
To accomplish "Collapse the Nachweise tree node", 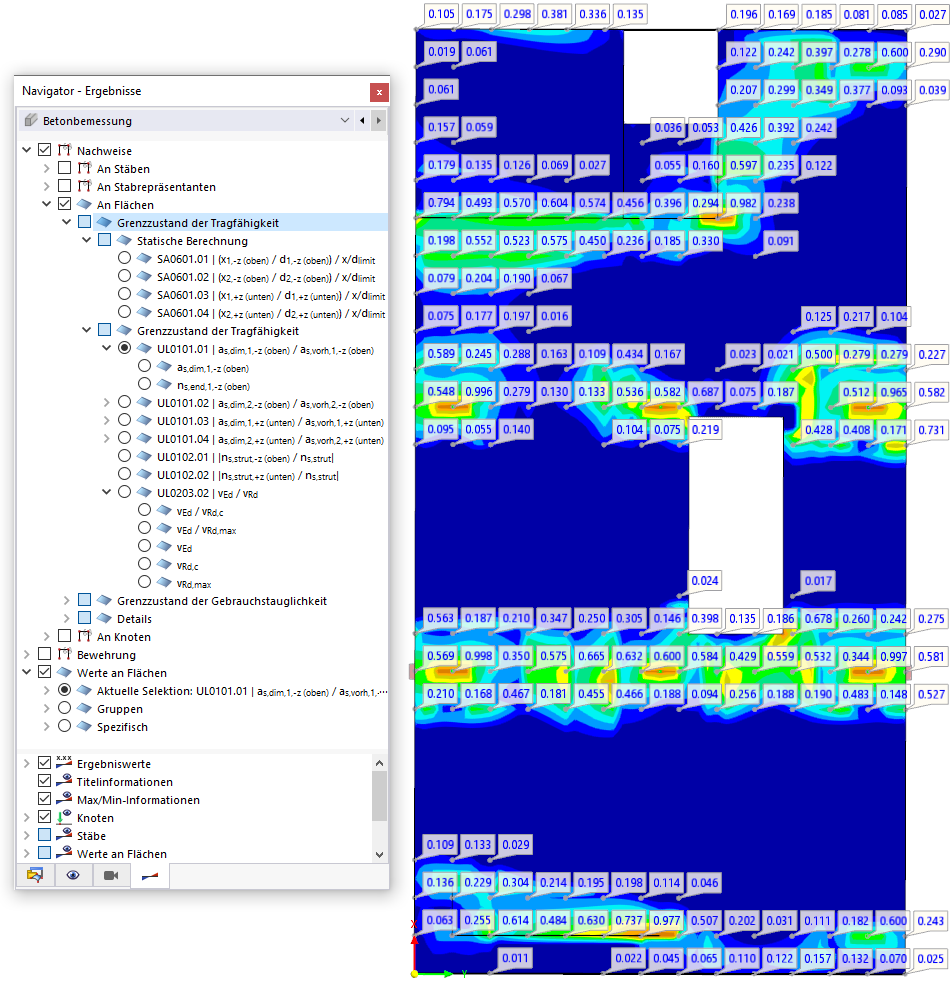I will (26, 150).
